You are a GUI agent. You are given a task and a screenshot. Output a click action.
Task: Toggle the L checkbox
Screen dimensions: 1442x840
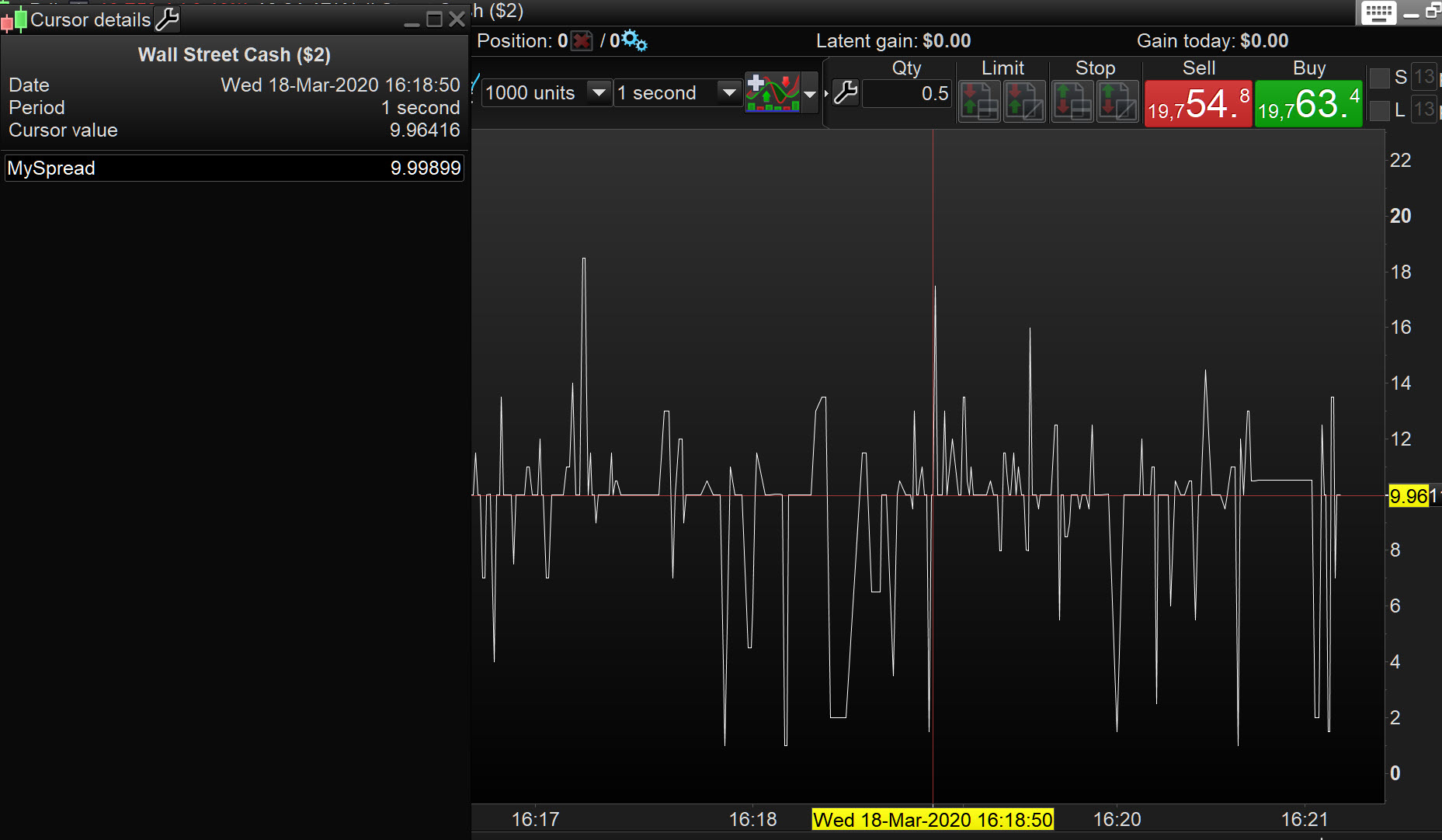[1380, 110]
